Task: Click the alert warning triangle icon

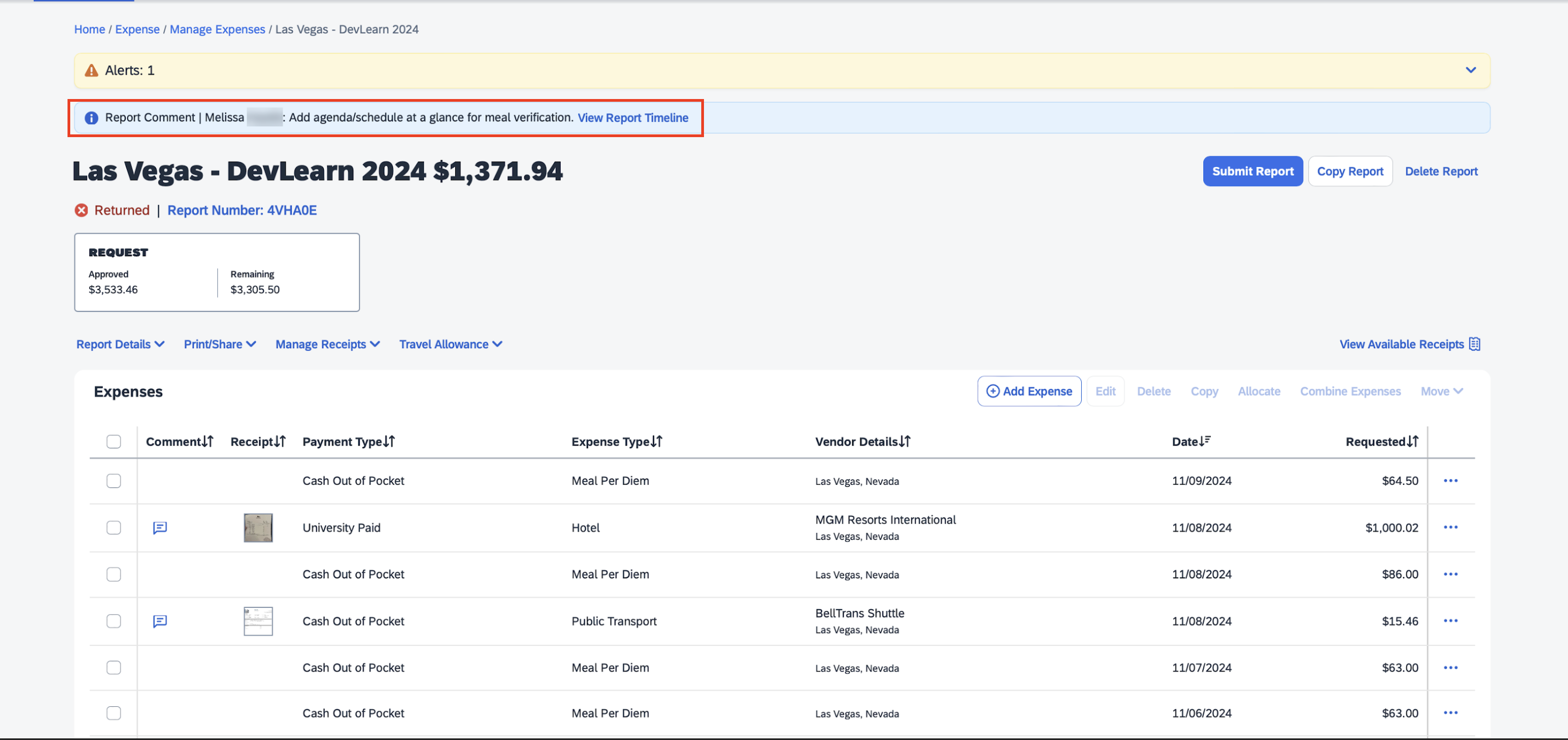Action: [x=91, y=71]
